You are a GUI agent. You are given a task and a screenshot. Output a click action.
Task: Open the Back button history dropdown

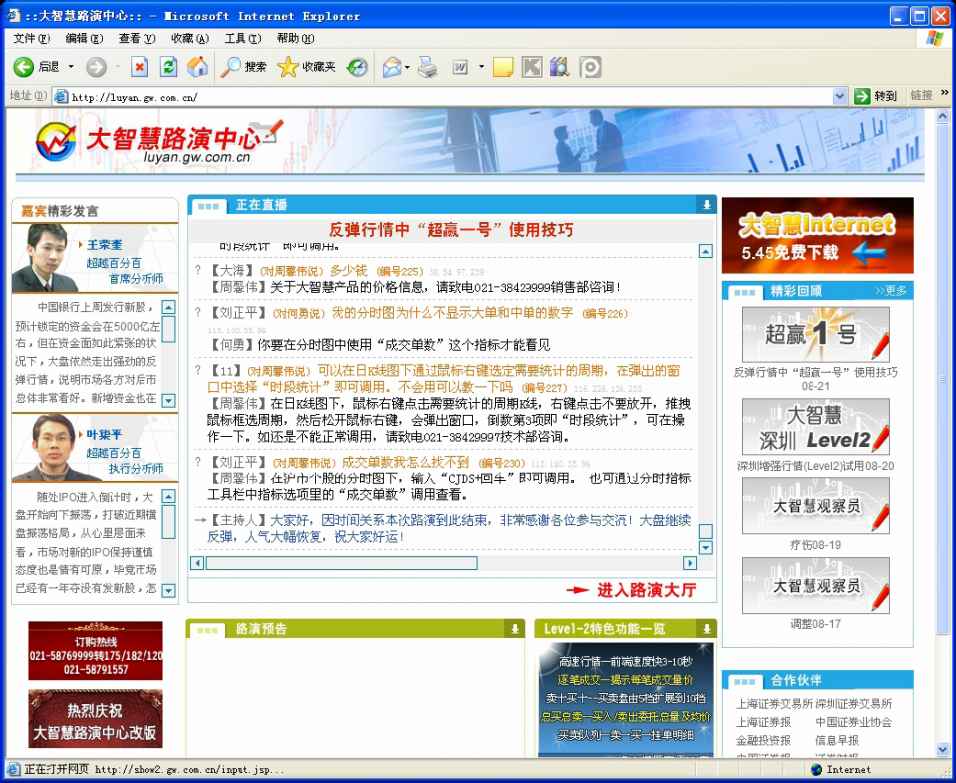click(x=71, y=66)
